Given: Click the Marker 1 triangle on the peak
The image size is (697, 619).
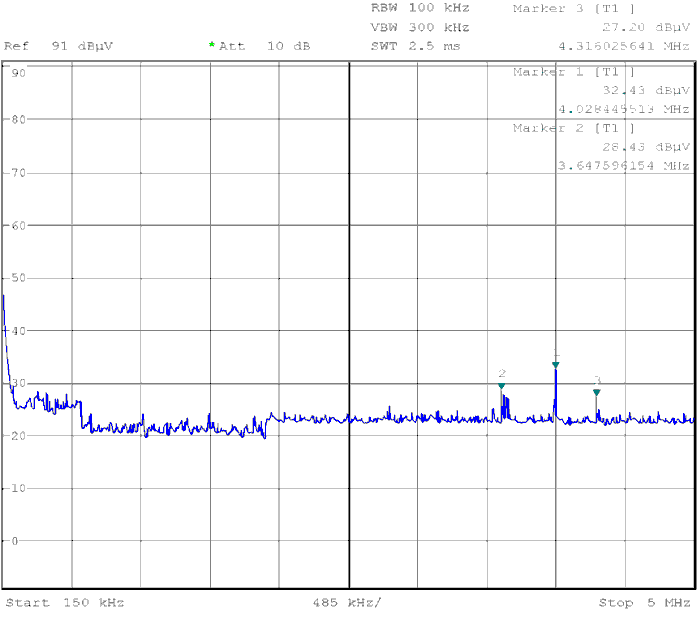Looking at the screenshot, I should click(x=556, y=364).
